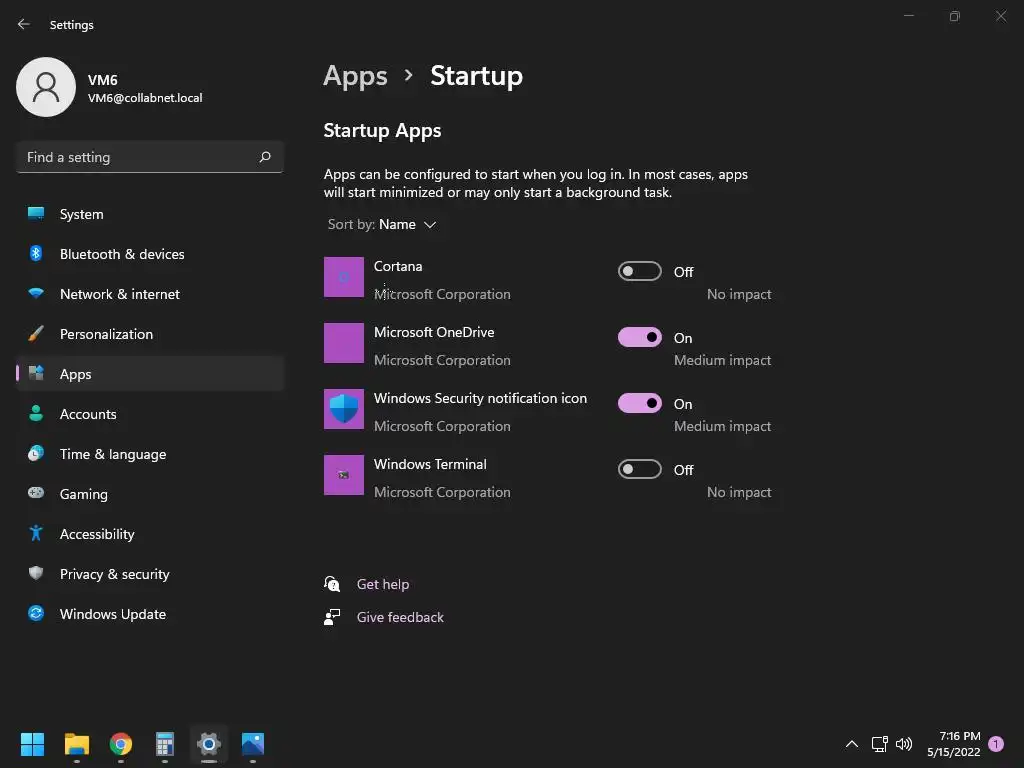Click the Microsoft OneDrive app icon
This screenshot has height=768, width=1024.
(x=344, y=343)
